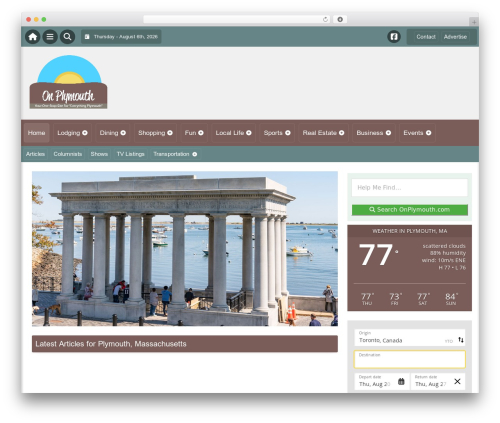Click the calendar icon beside the date
The width and height of the screenshot is (500, 423).
[87, 37]
